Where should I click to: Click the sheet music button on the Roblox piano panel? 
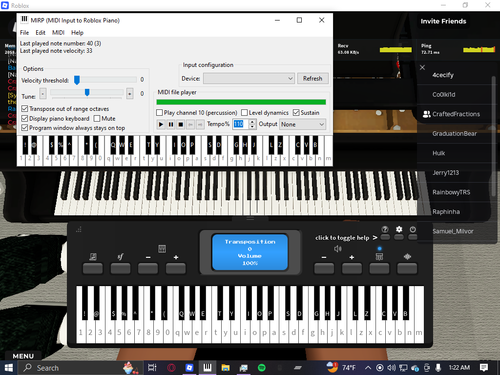(x=93, y=268)
